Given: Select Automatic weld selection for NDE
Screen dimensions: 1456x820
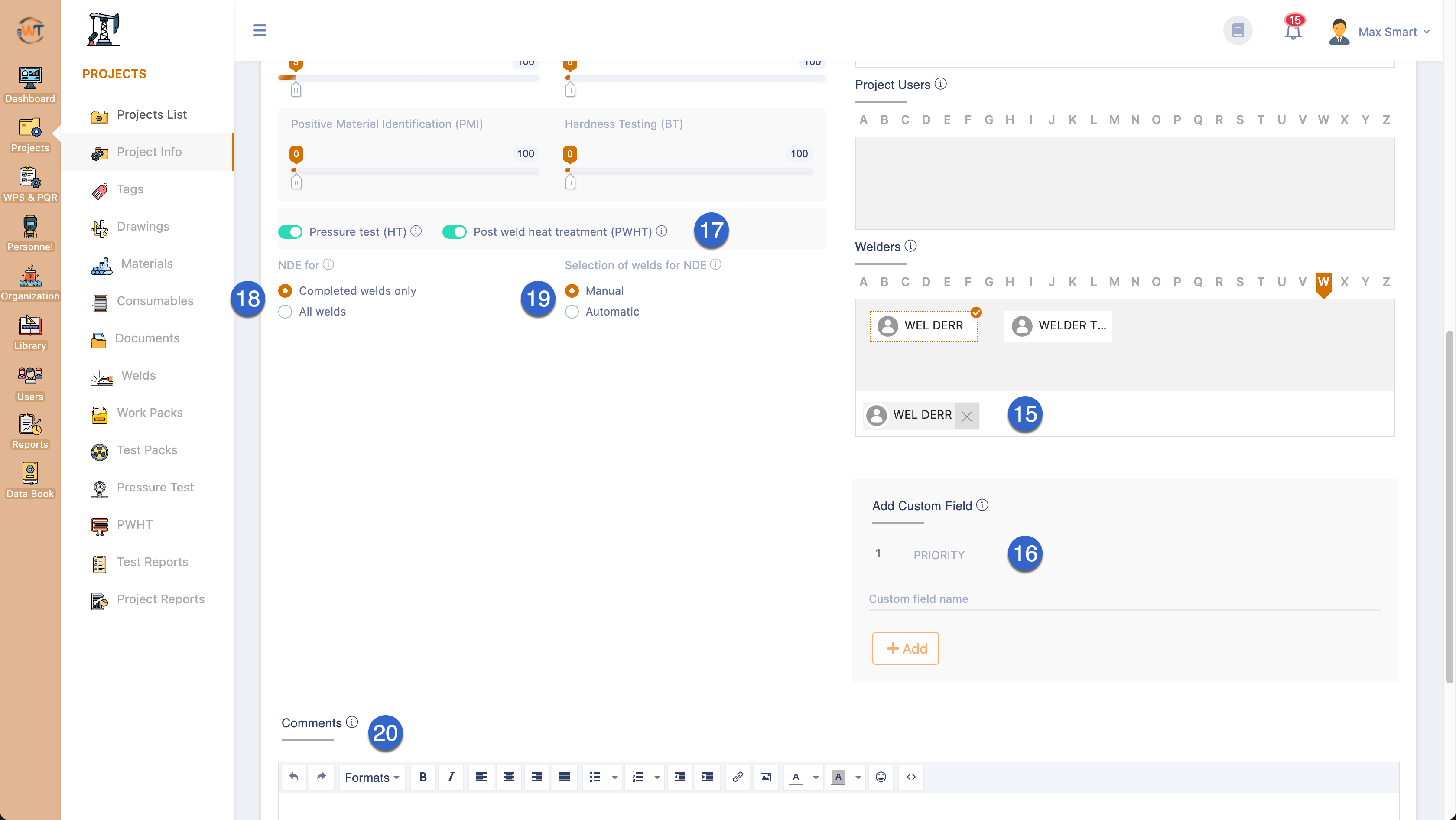Looking at the screenshot, I should click(x=572, y=311).
